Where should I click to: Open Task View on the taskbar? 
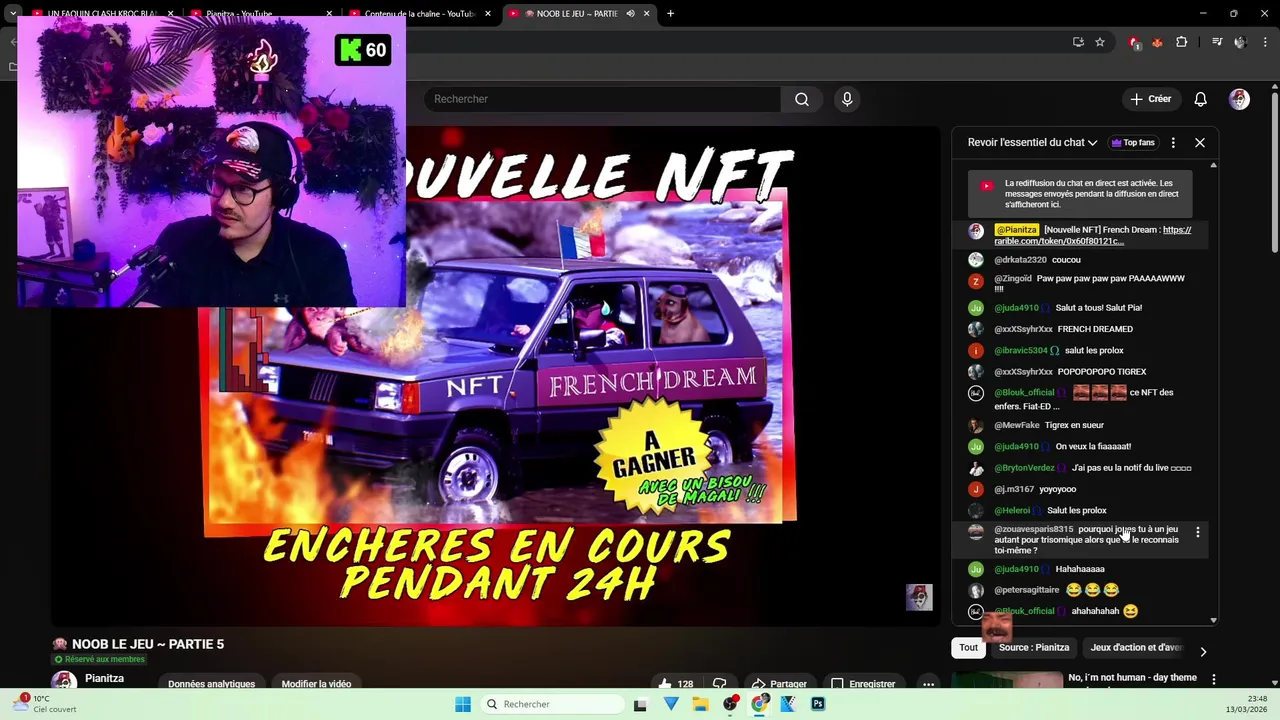pos(640,704)
